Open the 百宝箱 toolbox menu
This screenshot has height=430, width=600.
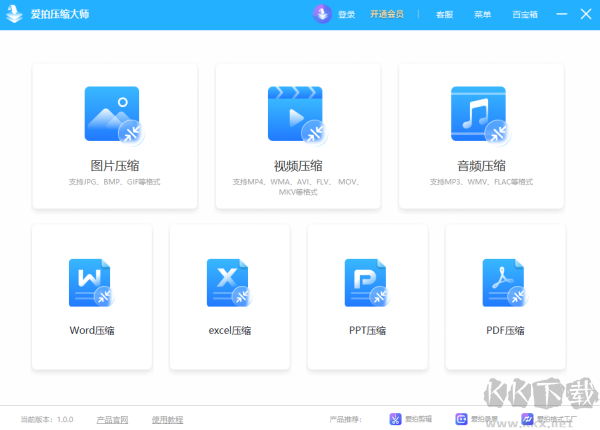pos(525,15)
